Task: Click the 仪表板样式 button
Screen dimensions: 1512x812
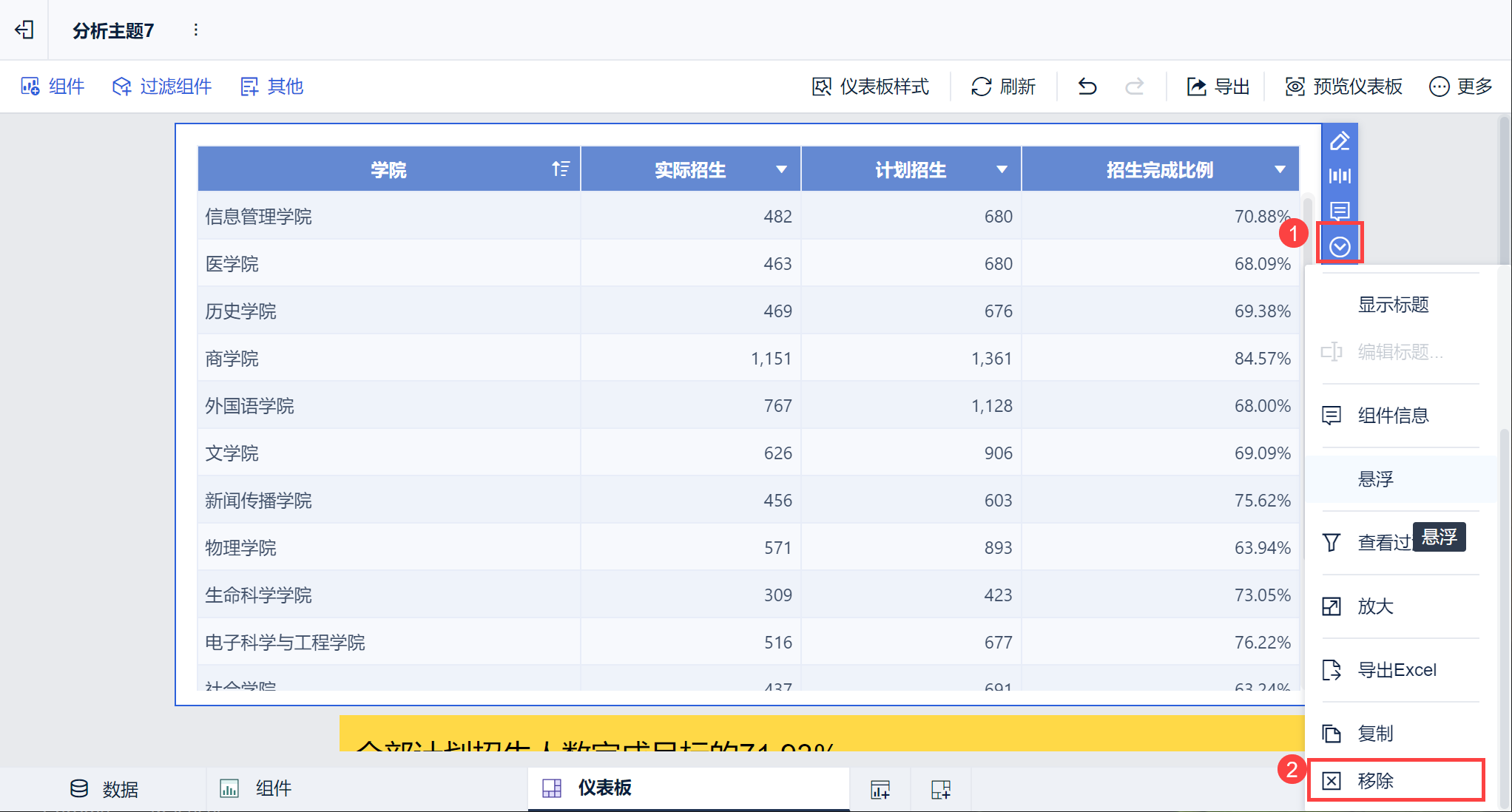Action: click(x=871, y=87)
